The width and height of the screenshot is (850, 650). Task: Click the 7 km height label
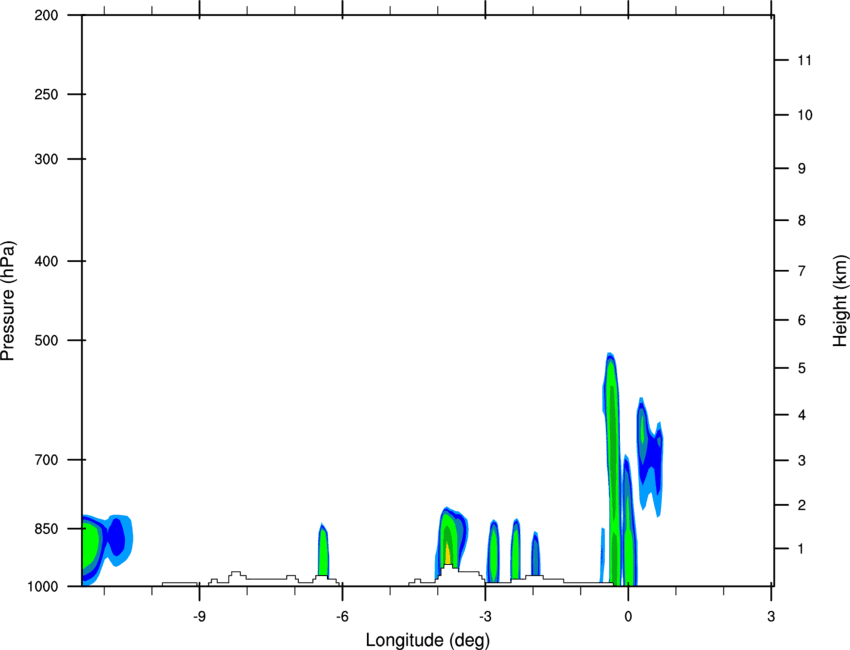pos(802,271)
